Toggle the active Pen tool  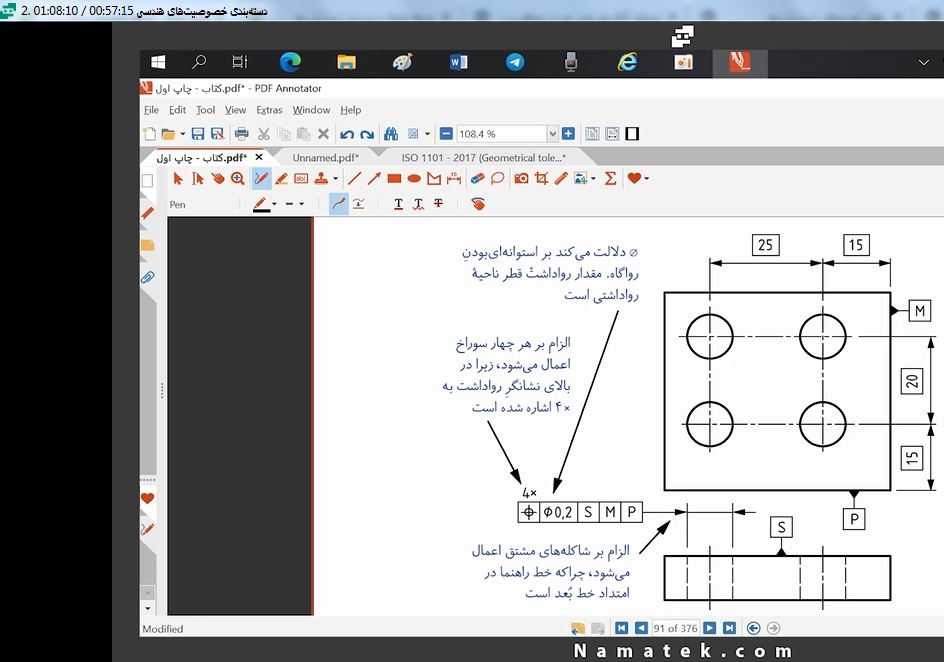pyautogui.click(x=261, y=178)
